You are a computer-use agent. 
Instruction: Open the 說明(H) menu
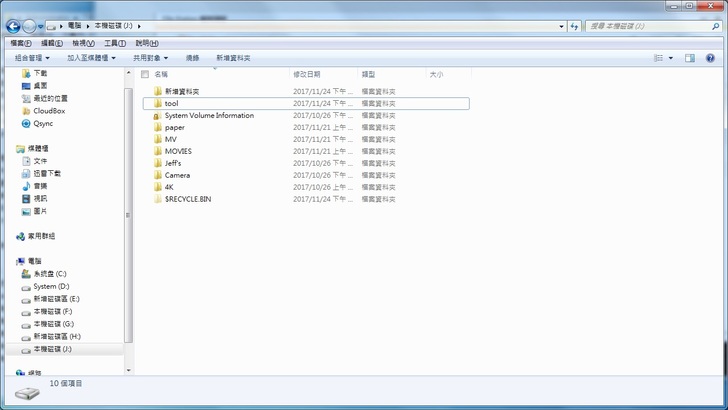pyautogui.click(x=147, y=43)
